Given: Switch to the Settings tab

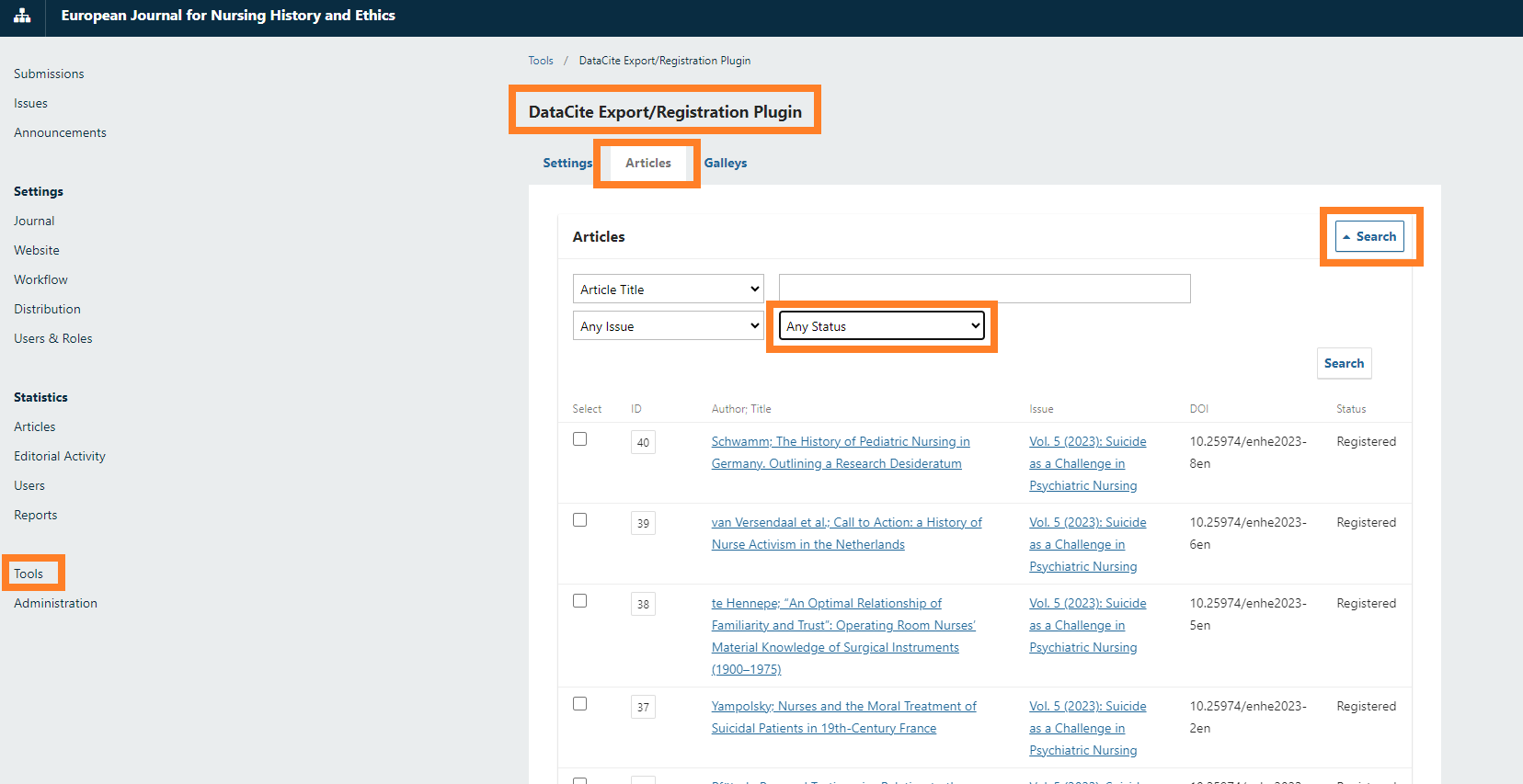Looking at the screenshot, I should coord(567,163).
